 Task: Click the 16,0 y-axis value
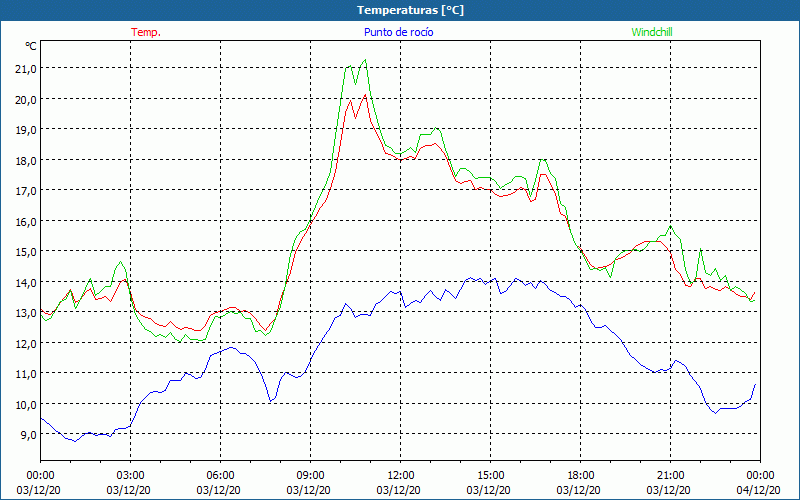coord(26,221)
